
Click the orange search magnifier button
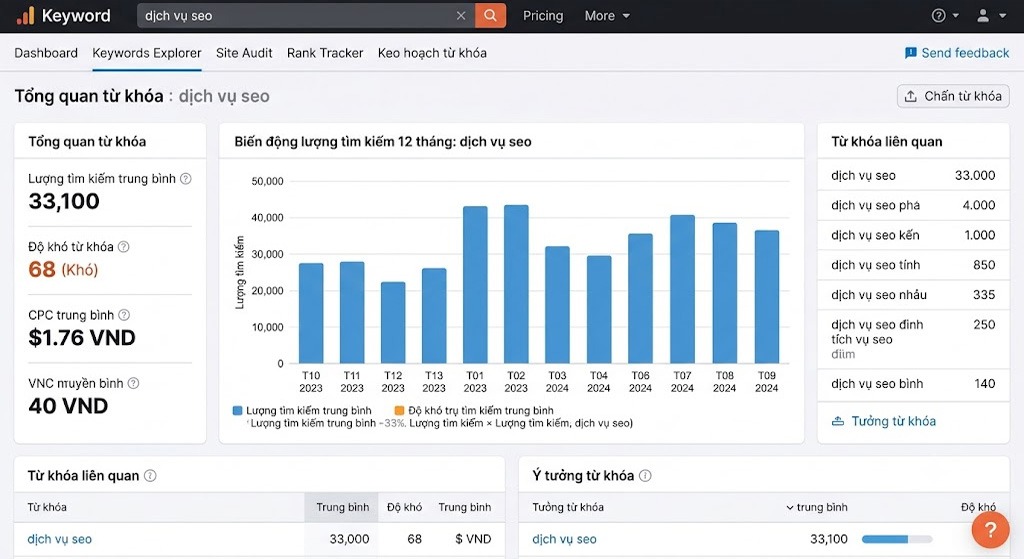pos(490,16)
